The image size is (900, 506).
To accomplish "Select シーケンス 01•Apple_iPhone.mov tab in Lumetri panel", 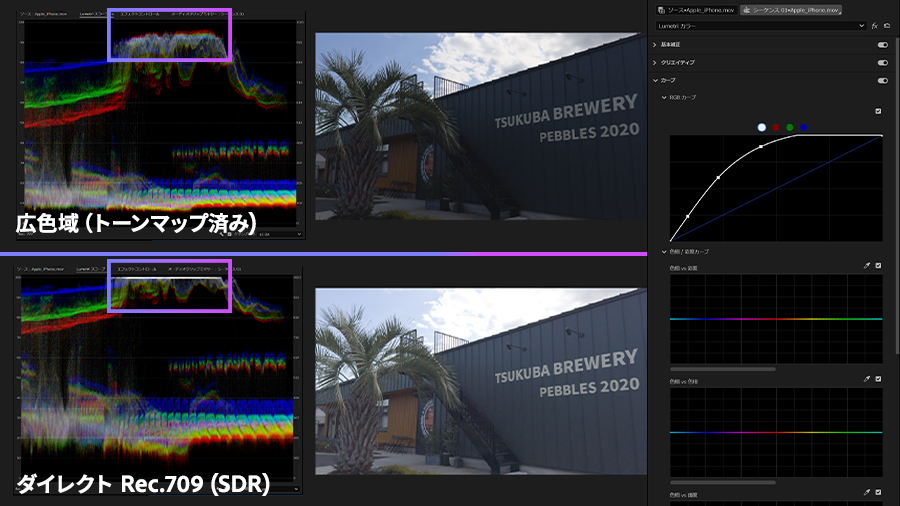I will [791, 10].
